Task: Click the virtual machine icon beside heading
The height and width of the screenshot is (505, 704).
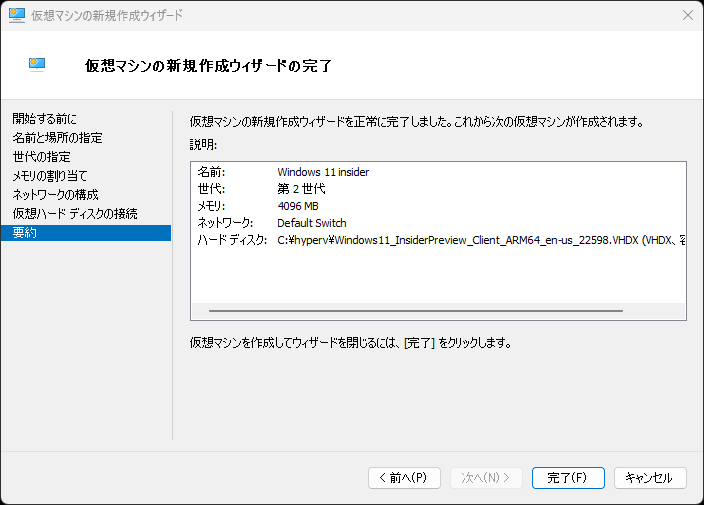Action: (x=37, y=65)
